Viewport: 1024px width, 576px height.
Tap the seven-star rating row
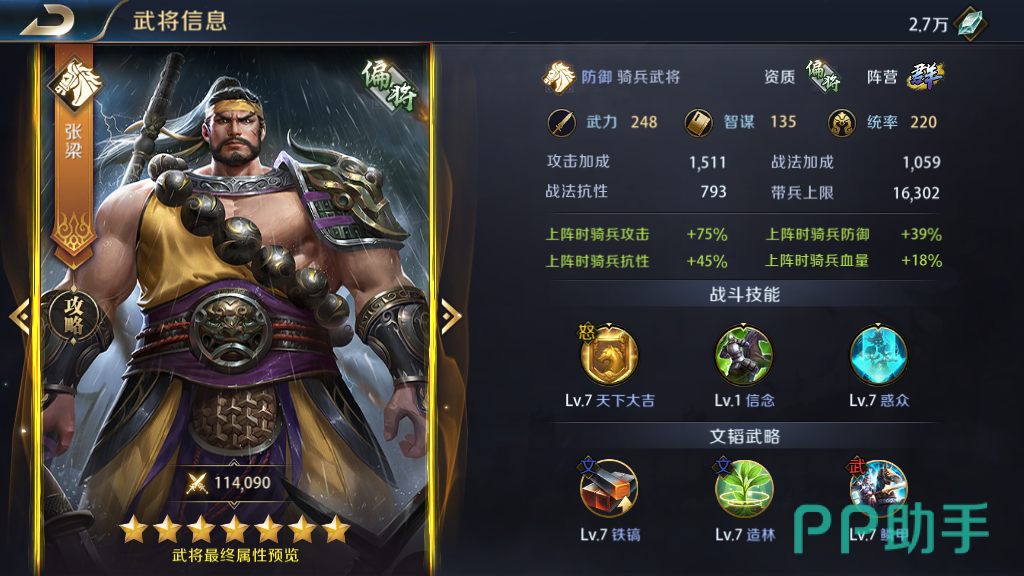click(235, 529)
